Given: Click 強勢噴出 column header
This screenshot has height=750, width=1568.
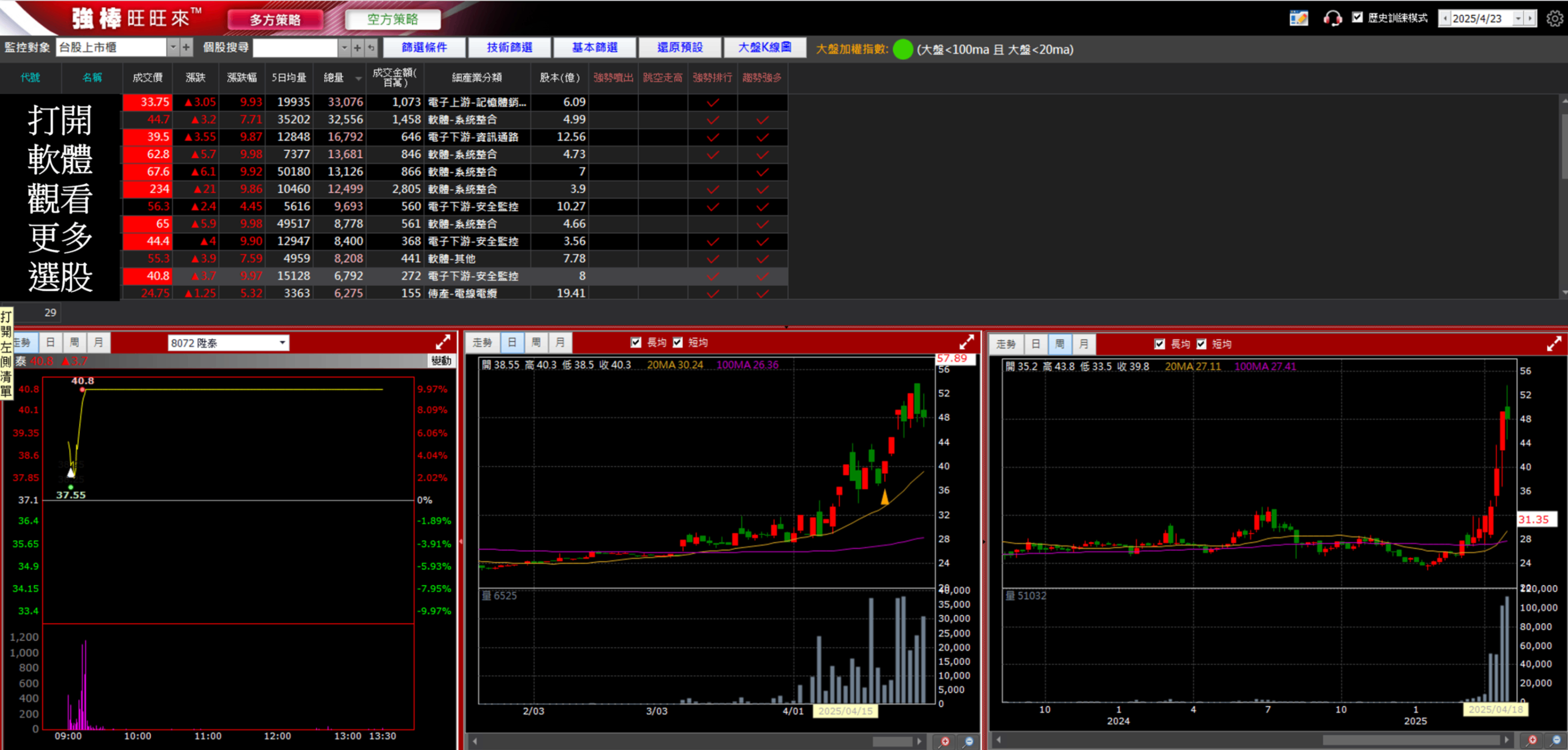Looking at the screenshot, I should (x=614, y=77).
